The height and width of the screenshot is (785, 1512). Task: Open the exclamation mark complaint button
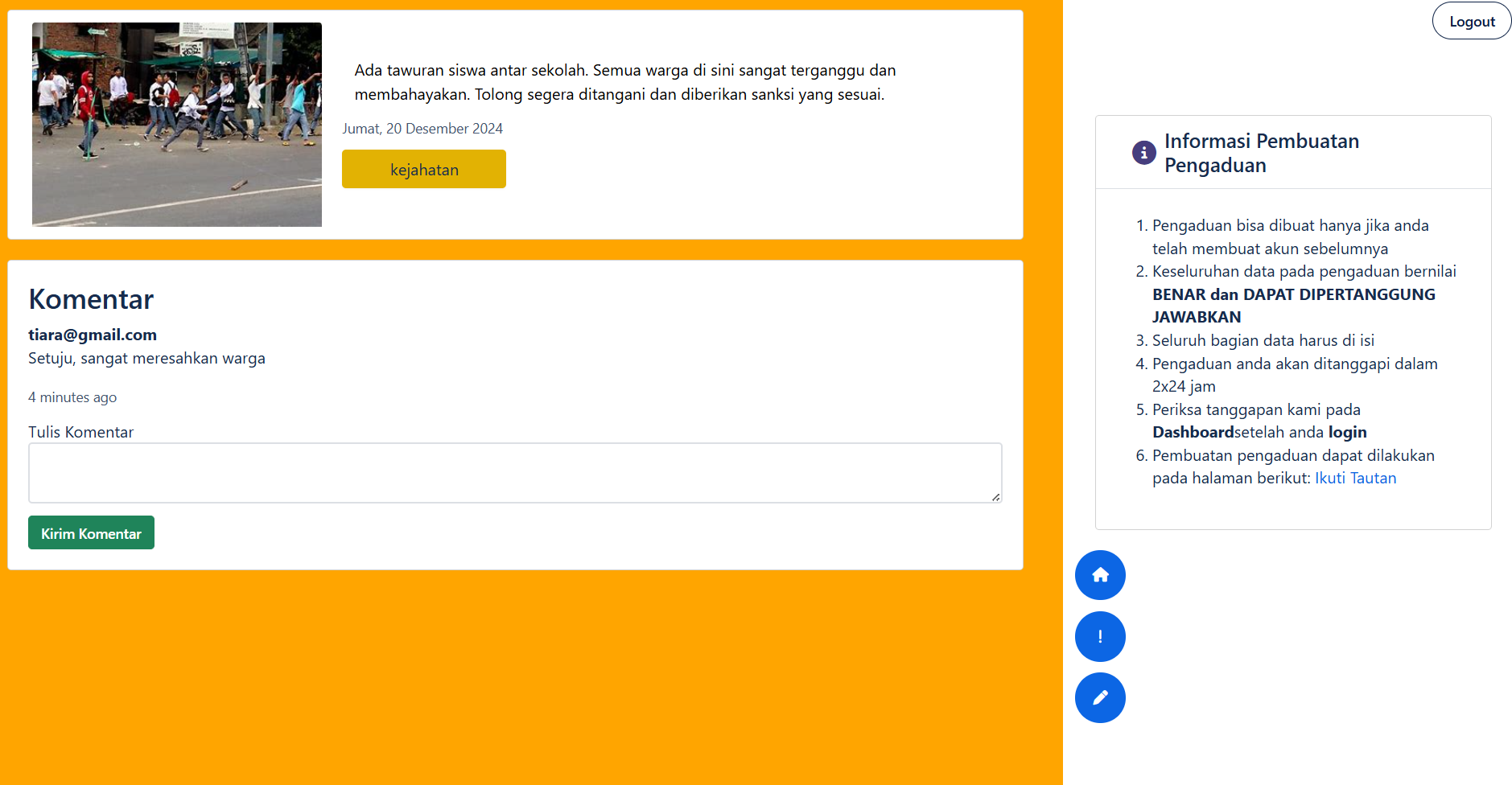click(x=1100, y=636)
